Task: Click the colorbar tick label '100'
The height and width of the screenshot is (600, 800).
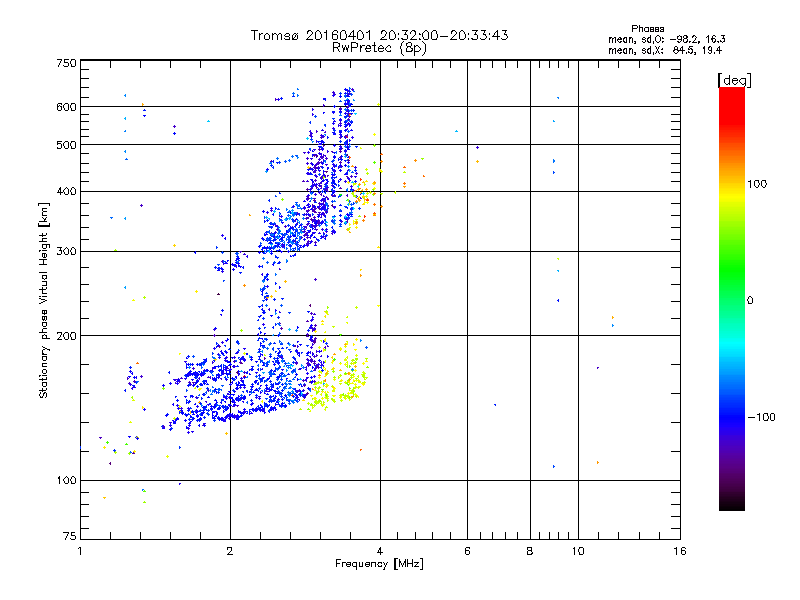Action: [757, 184]
